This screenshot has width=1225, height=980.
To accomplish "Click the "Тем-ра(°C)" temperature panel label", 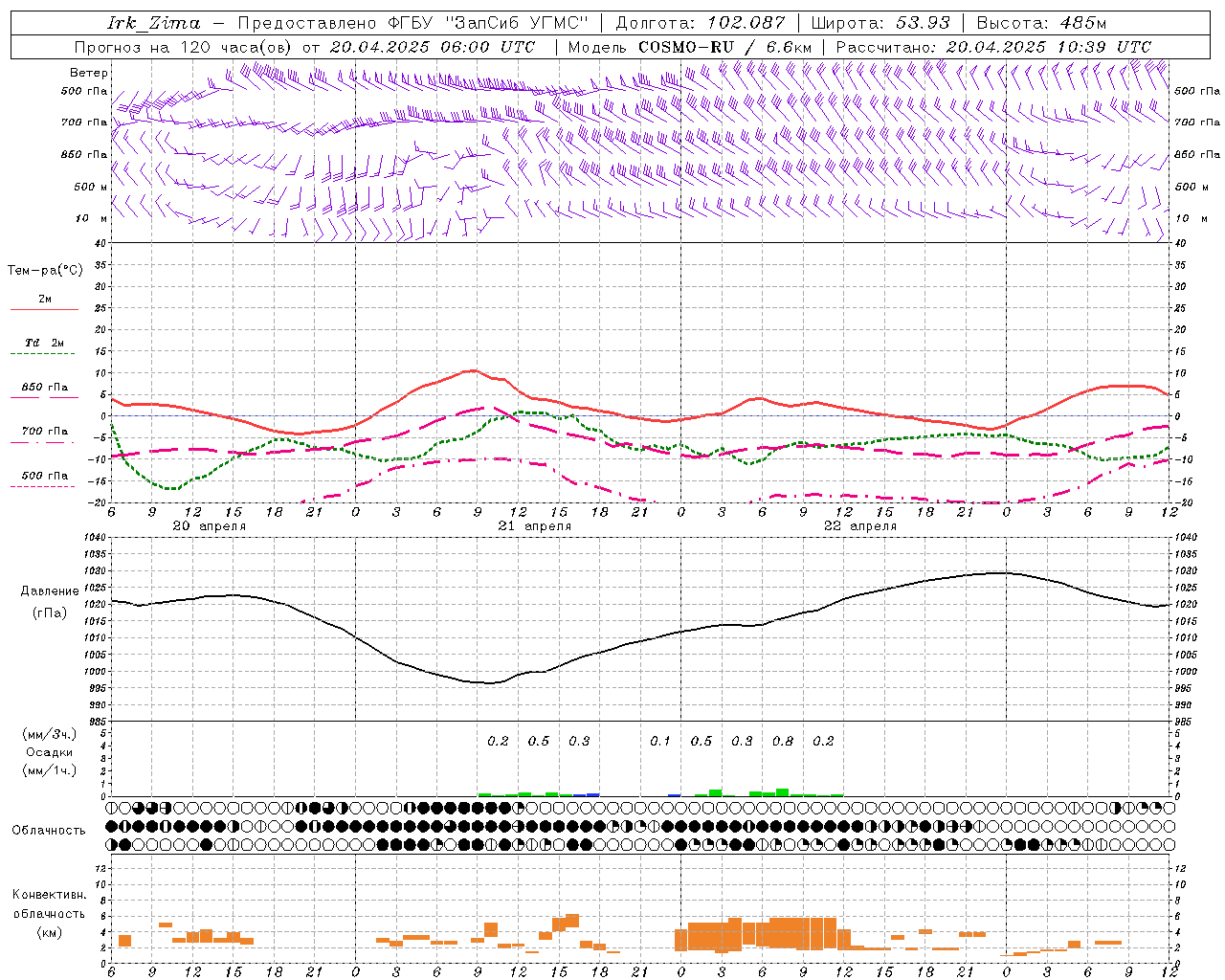I will pos(45,271).
